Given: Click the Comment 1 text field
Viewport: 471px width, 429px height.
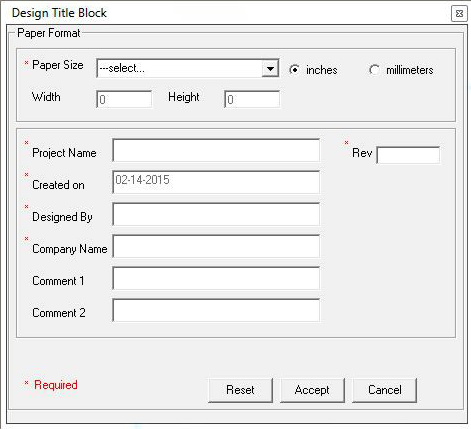Looking at the screenshot, I should (216, 278).
